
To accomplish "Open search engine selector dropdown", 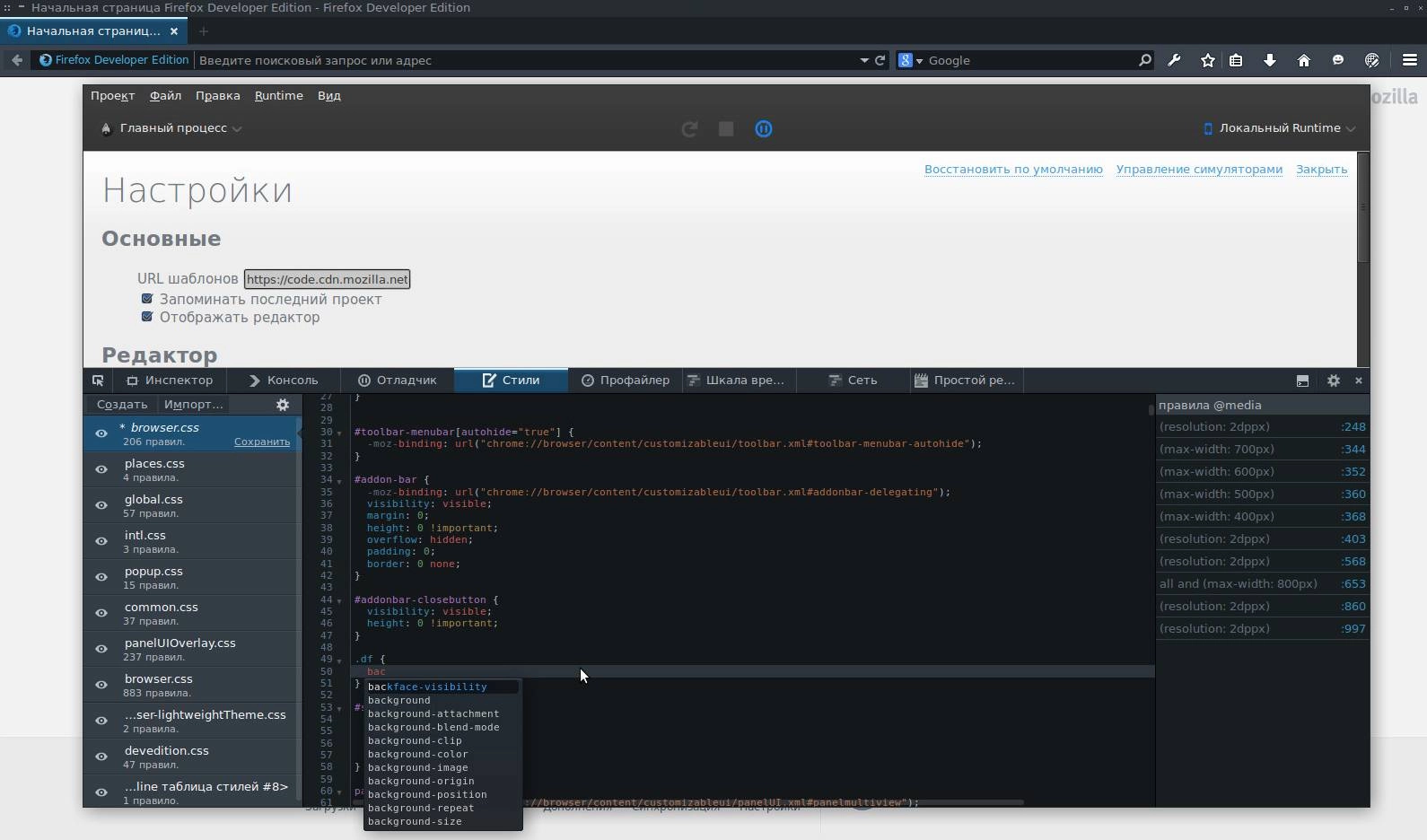I will [x=911, y=60].
